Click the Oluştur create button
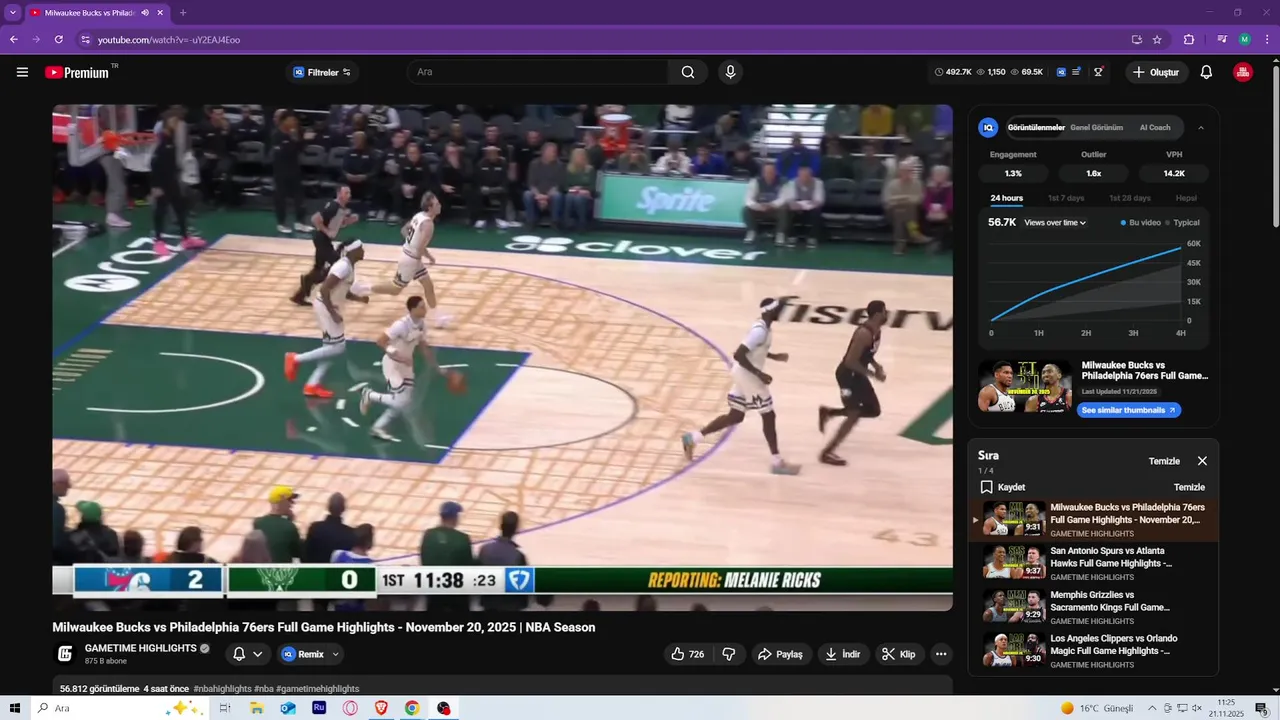 click(x=1155, y=72)
